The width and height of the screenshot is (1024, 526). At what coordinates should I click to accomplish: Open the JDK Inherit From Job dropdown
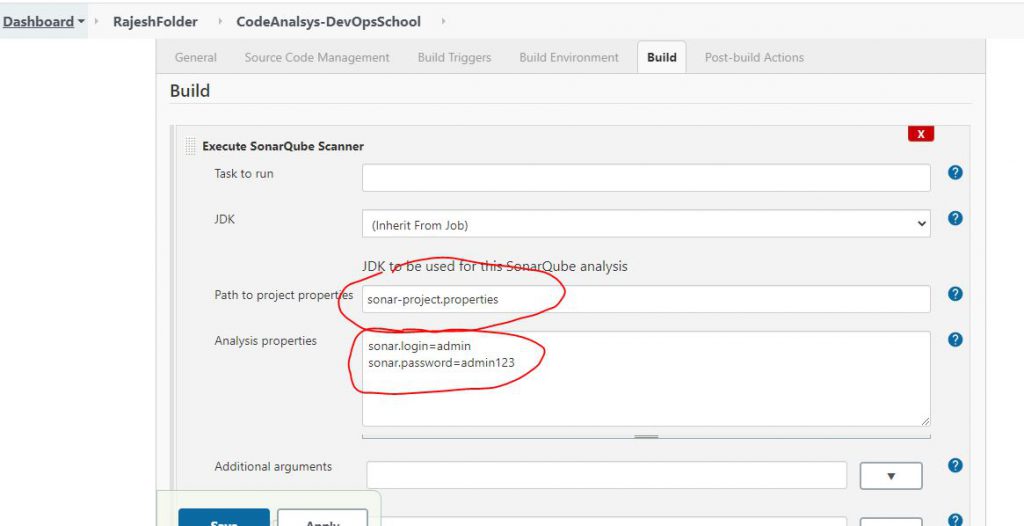[x=646, y=224]
